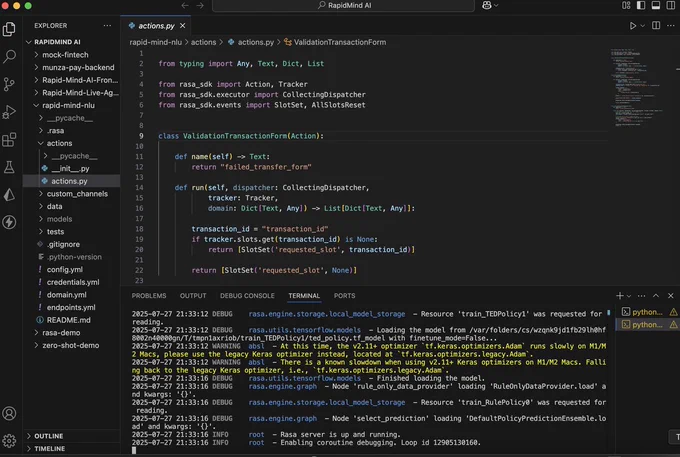
Task: Go forward with the navigation arrow
Action: [x=200, y=5]
